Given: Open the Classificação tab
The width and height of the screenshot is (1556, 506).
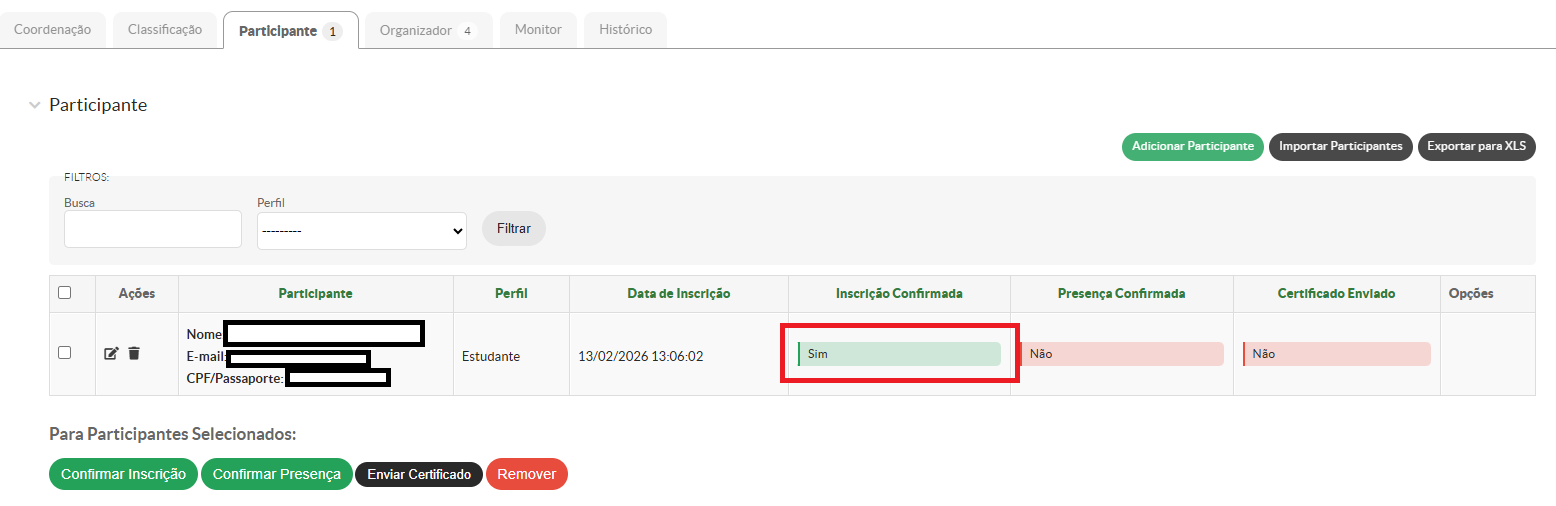Looking at the screenshot, I should pos(165,30).
